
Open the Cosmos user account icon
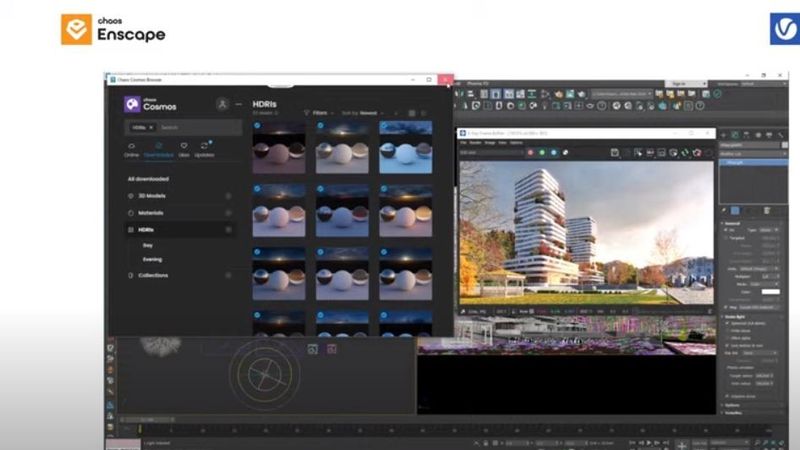pos(222,104)
